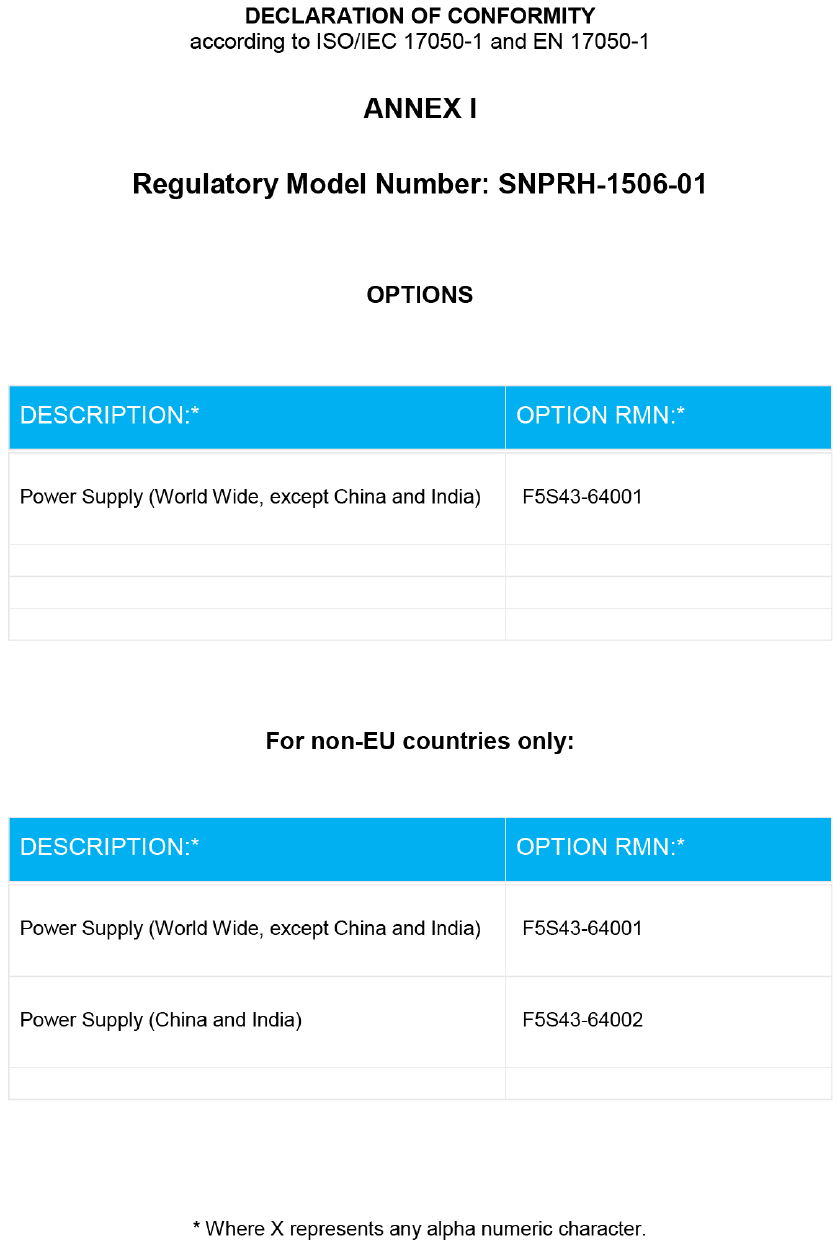Select the 'For non-EU countries only:' heading

[x=420, y=742]
